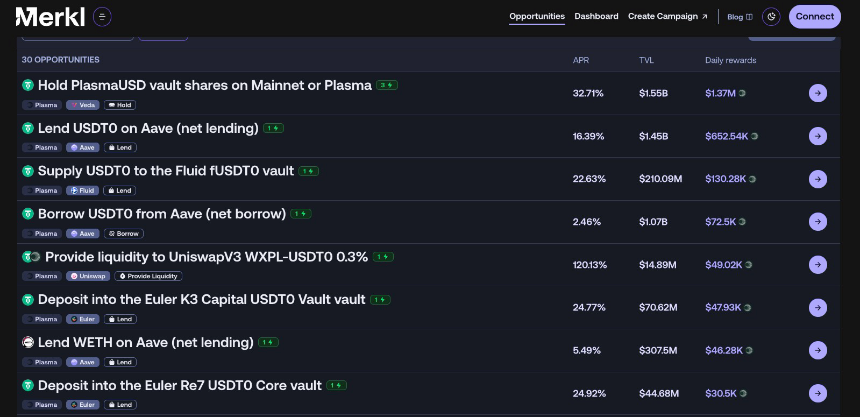Open the Blog link

[x=739, y=16]
